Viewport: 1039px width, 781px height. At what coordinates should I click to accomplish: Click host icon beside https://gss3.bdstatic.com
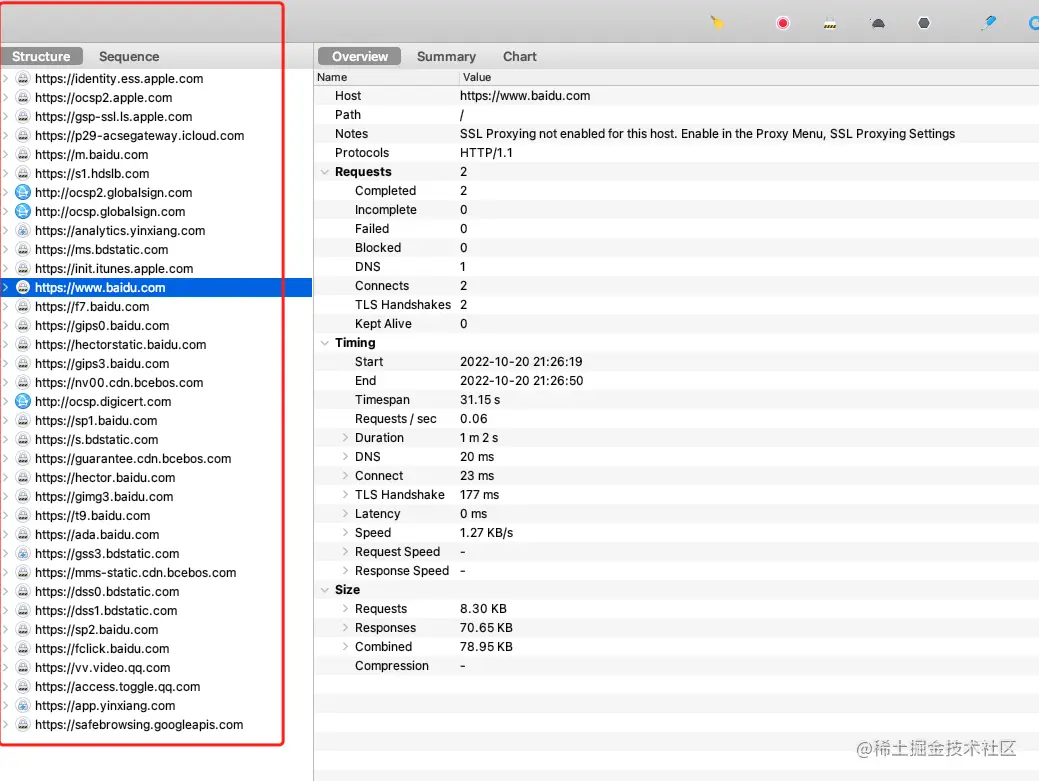(23, 553)
